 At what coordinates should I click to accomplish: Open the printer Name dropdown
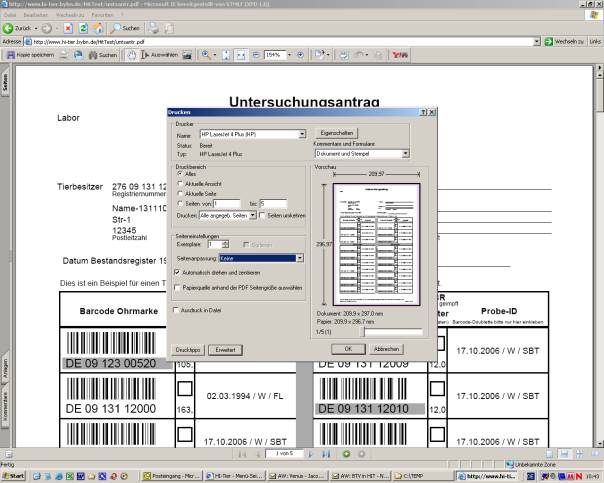tap(301, 133)
